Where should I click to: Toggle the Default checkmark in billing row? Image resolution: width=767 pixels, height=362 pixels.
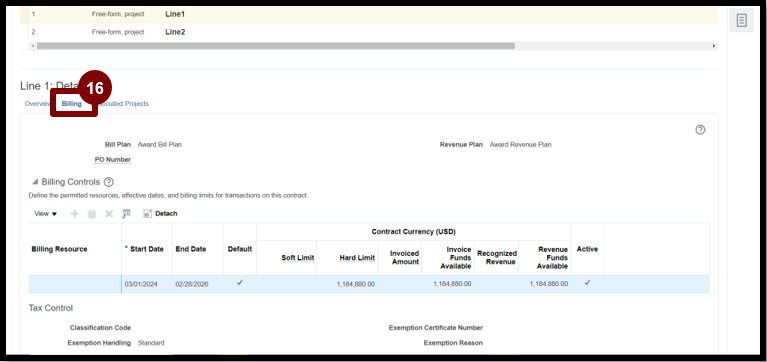tap(240, 283)
